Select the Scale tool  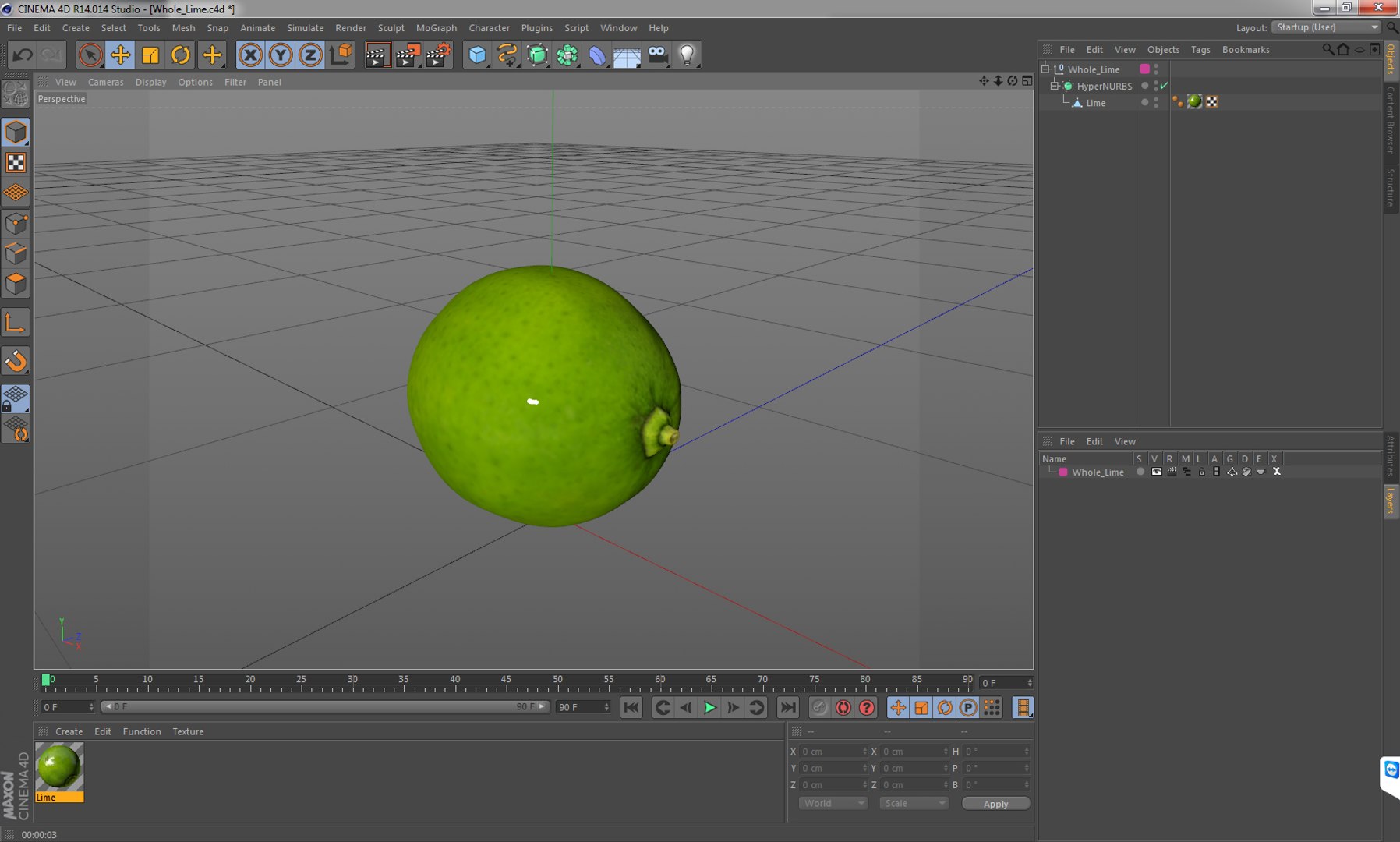[x=150, y=55]
